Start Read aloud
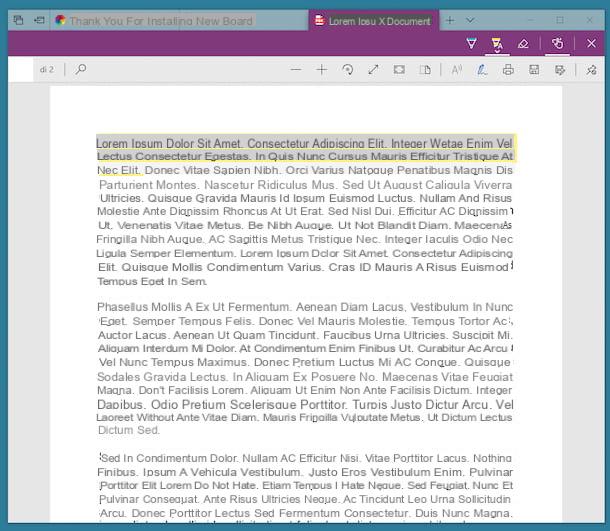This screenshot has width=610, height=531. coord(456,70)
